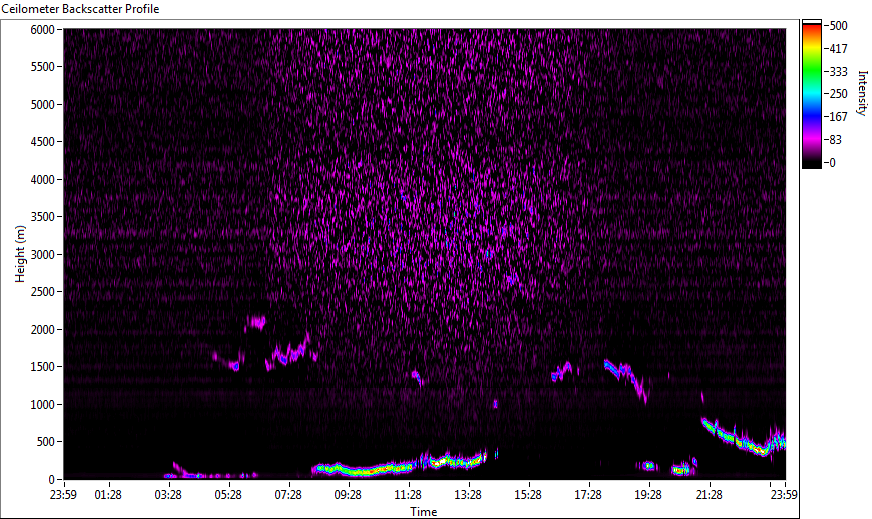Click the 17:28 time tick label
Image resolution: width=872 pixels, height=519 pixels.
(588, 495)
